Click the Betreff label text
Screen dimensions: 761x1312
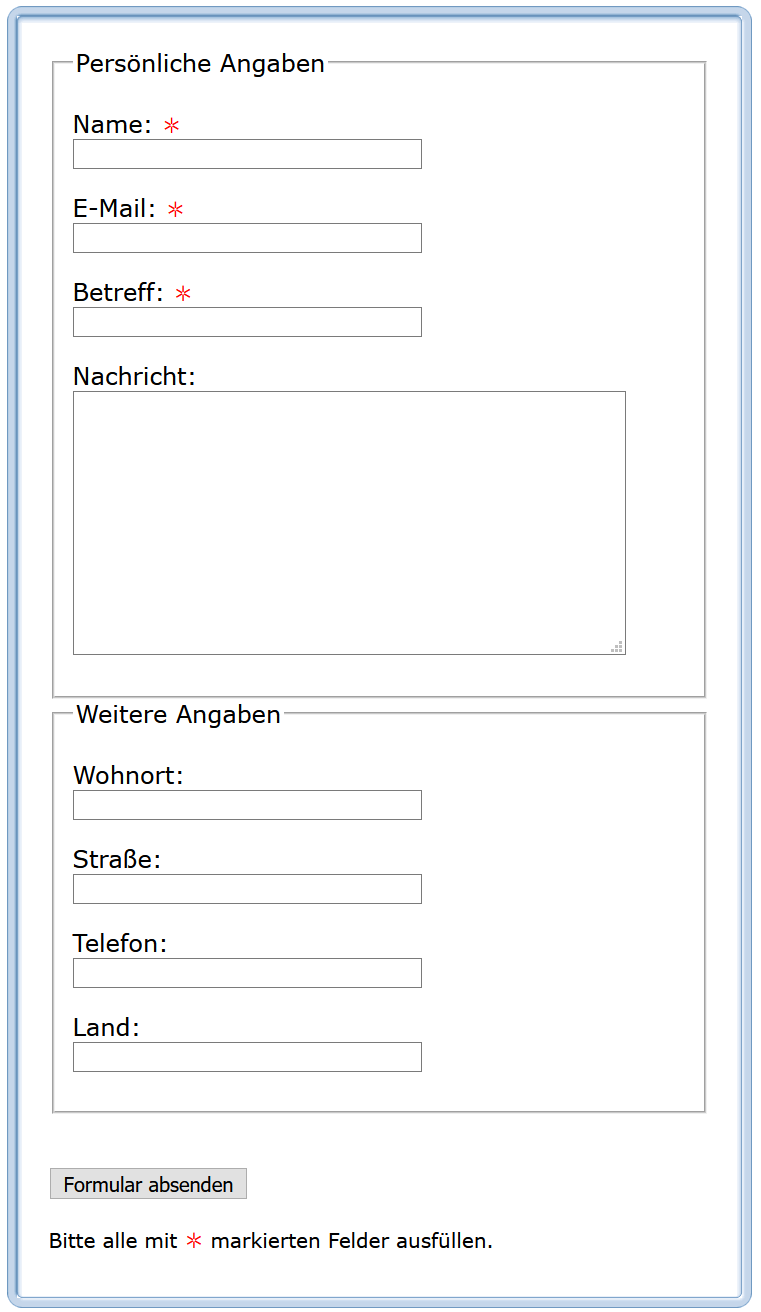(x=118, y=293)
